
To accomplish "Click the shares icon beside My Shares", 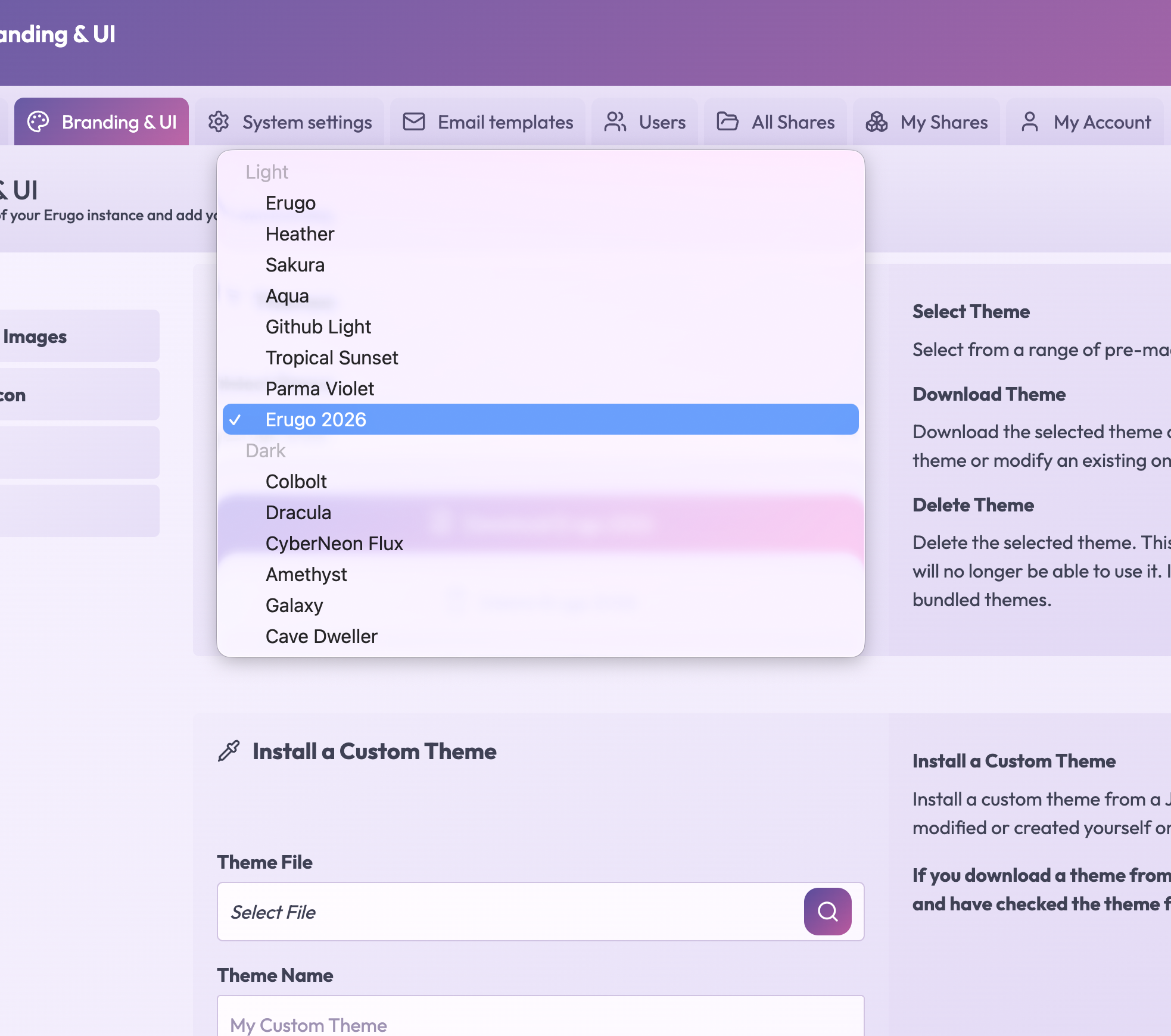I will click(876, 121).
